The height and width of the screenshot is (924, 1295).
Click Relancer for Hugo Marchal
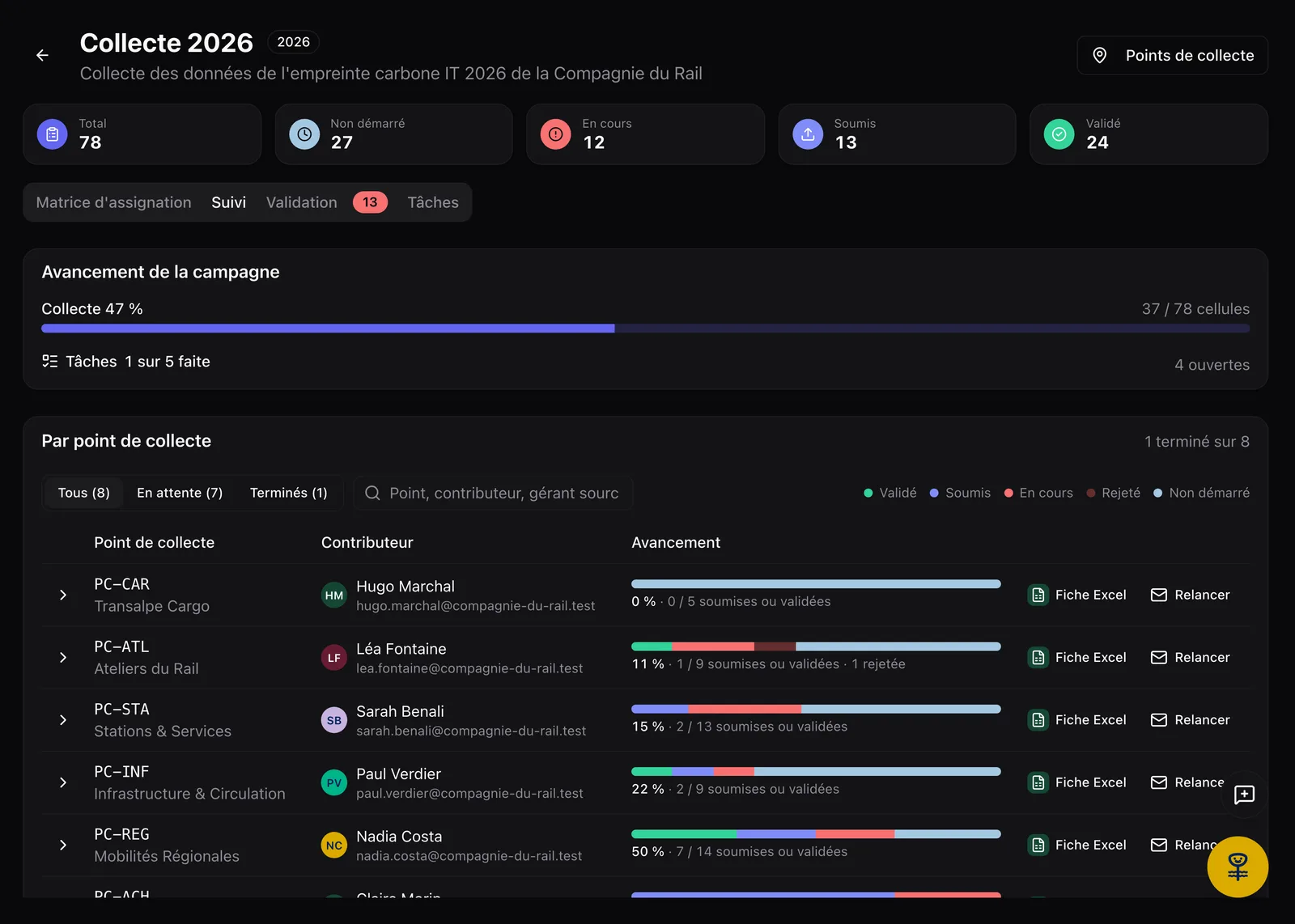[1191, 595]
